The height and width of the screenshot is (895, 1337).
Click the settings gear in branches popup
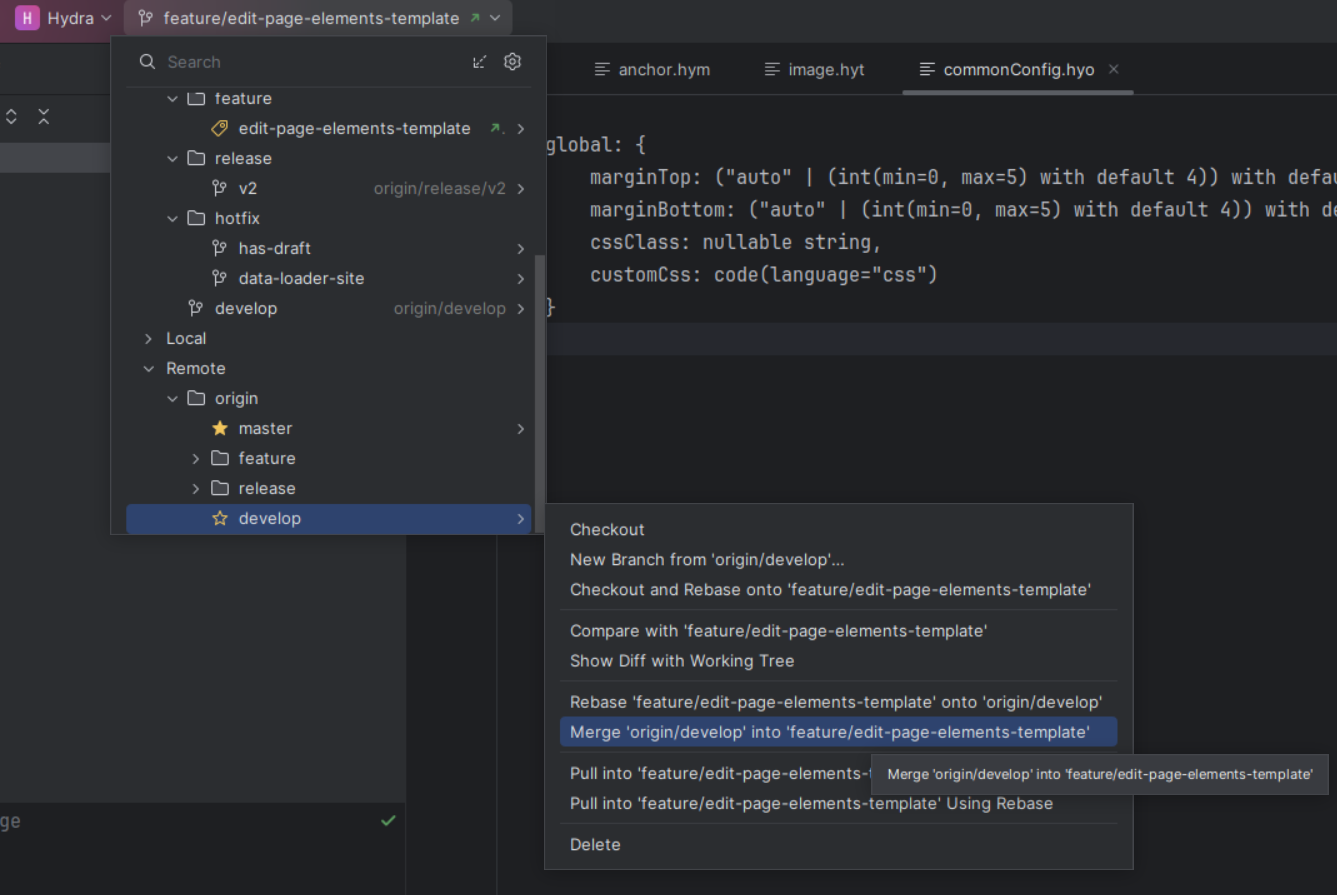click(512, 62)
